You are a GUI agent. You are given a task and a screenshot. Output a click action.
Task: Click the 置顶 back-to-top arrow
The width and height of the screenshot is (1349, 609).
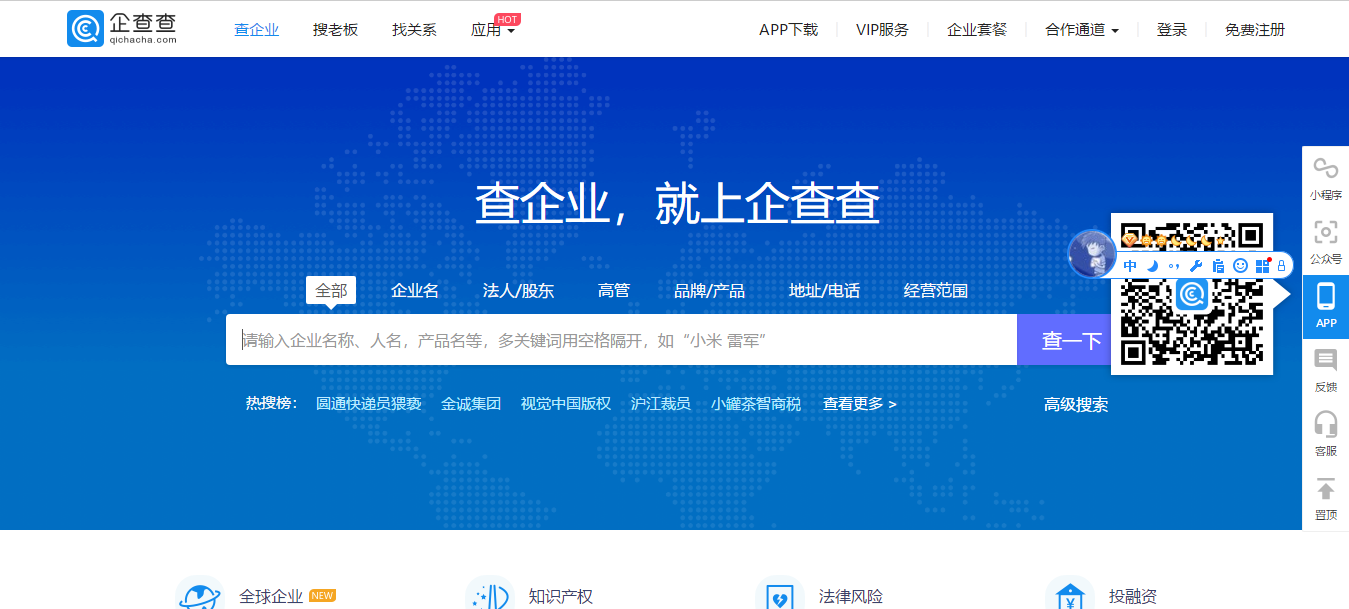pyautogui.click(x=1325, y=489)
